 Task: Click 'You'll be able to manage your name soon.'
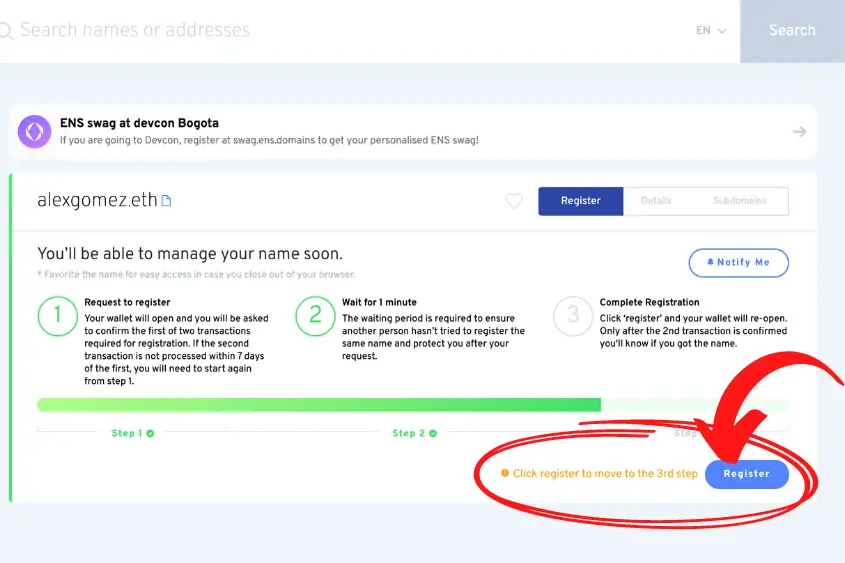pyautogui.click(x=190, y=254)
